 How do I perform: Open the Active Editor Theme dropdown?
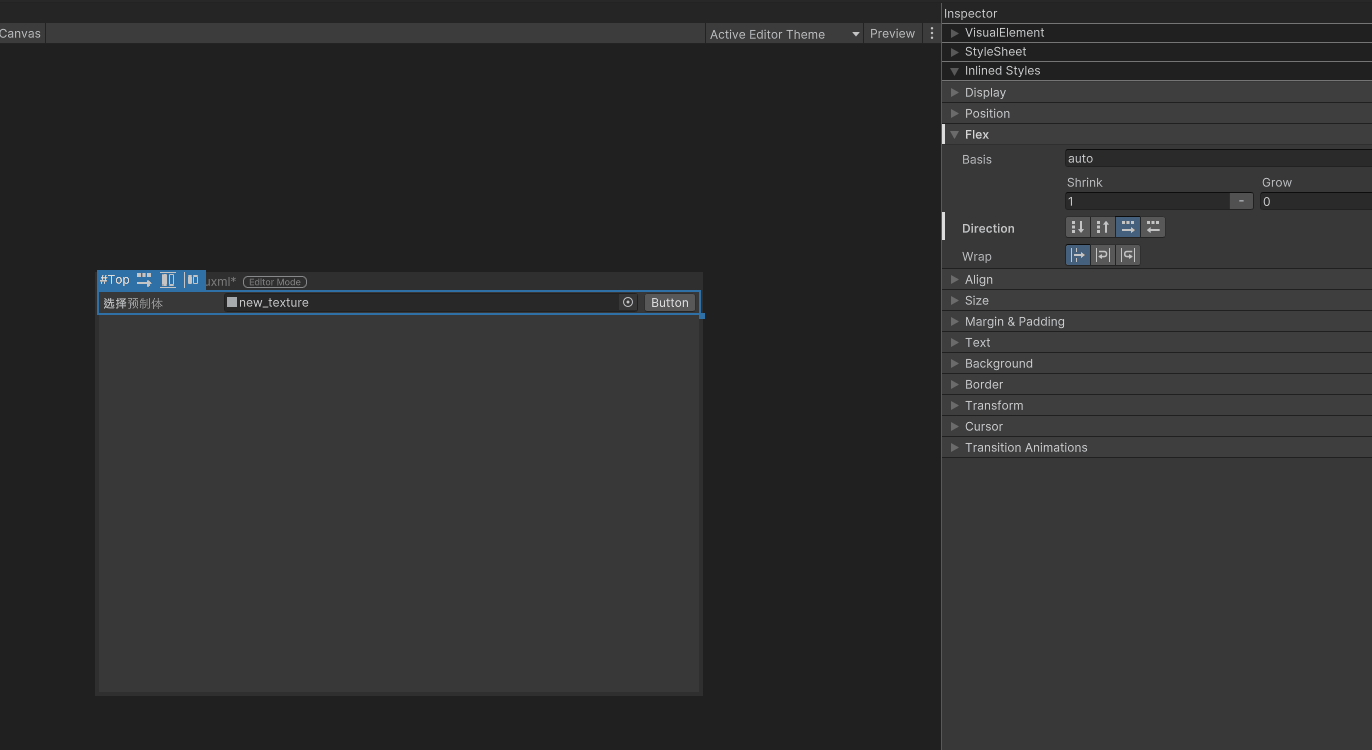coord(783,33)
